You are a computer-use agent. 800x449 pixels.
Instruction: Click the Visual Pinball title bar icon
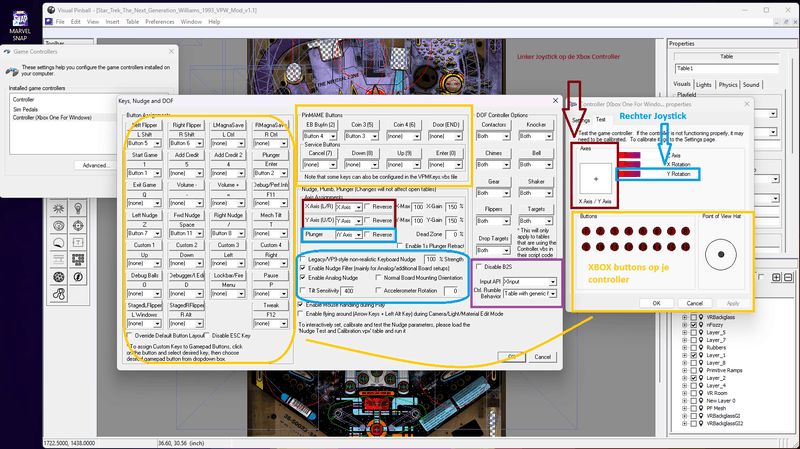click(x=51, y=10)
